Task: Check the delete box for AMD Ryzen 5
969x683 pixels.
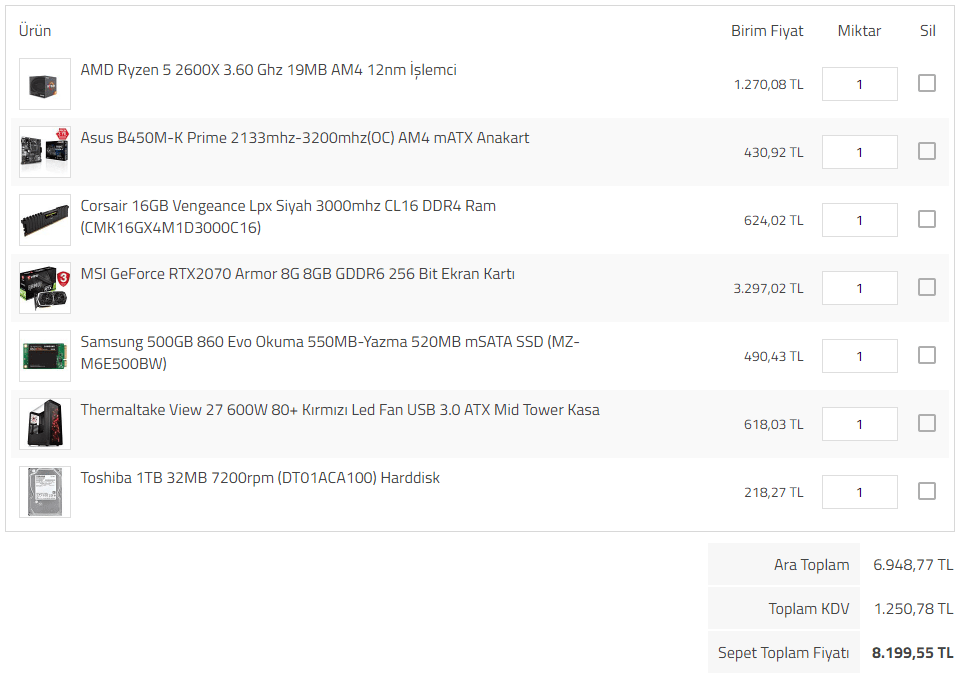Action: point(927,83)
